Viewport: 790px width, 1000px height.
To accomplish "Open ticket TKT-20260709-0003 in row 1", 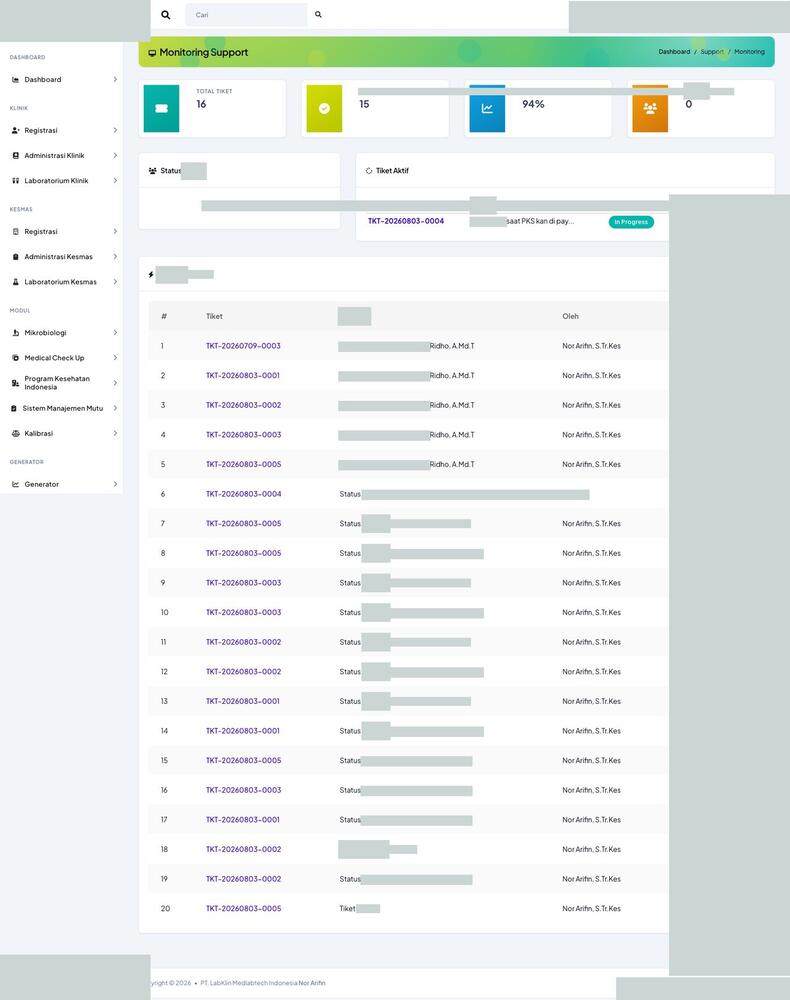I will [243, 346].
